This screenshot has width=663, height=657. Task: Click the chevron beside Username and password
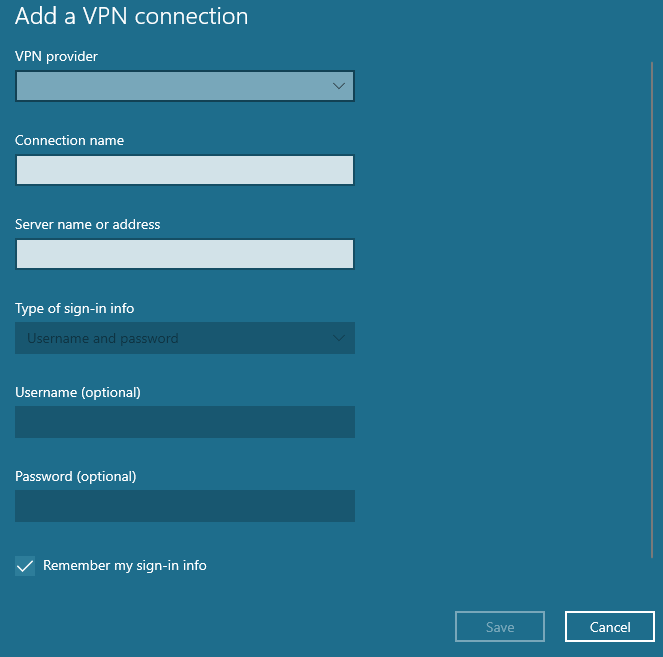tap(338, 339)
